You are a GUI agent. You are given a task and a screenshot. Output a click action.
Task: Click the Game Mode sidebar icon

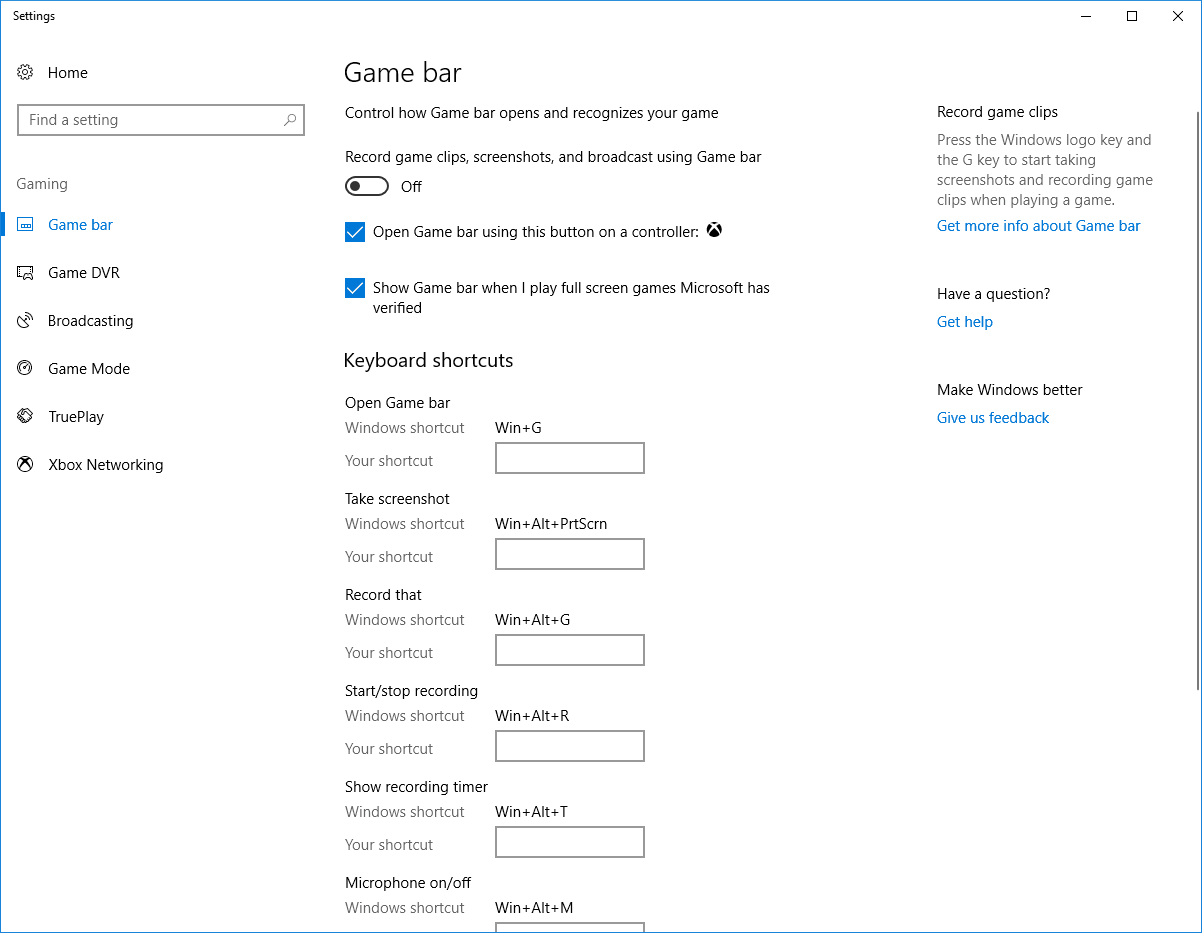coord(25,369)
